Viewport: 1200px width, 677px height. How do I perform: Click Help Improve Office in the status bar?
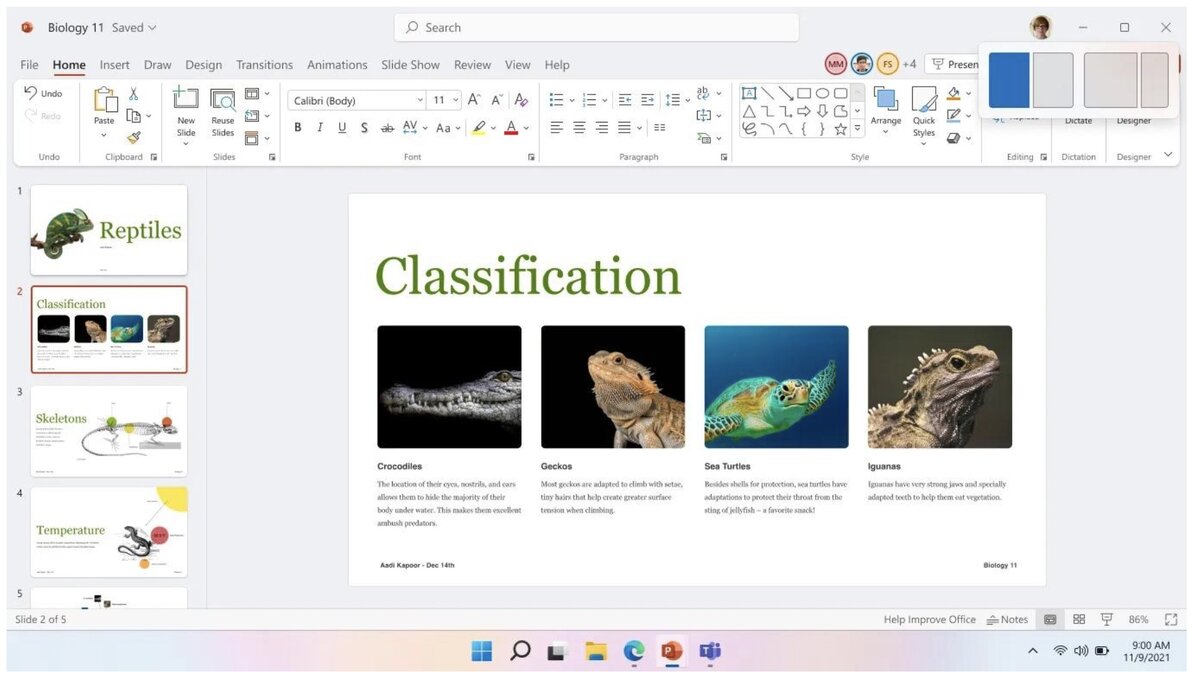click(929, 619)
